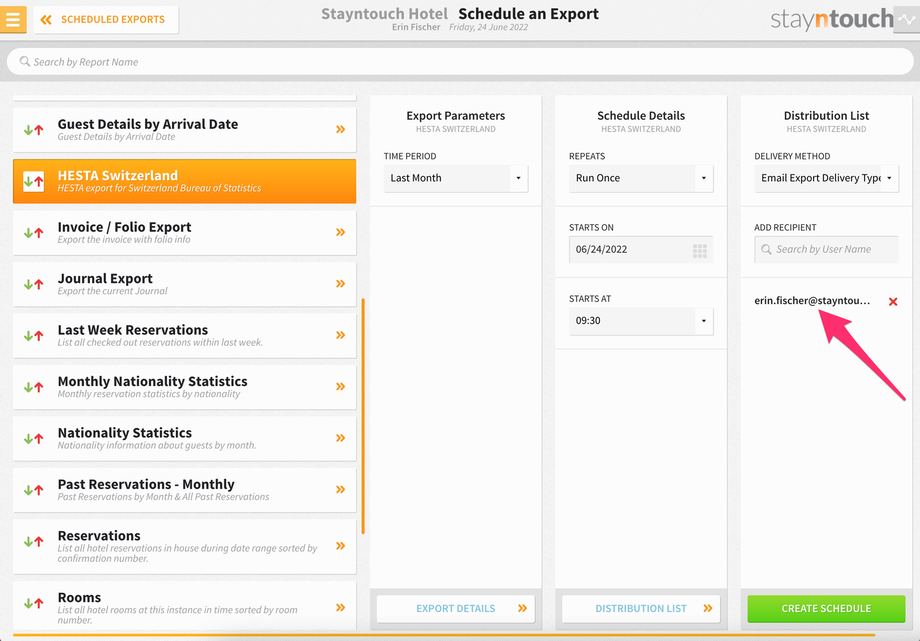Click export arrows icon for Guest Details
The width and height of the screenshot is (920, 641).
(33, 130)
